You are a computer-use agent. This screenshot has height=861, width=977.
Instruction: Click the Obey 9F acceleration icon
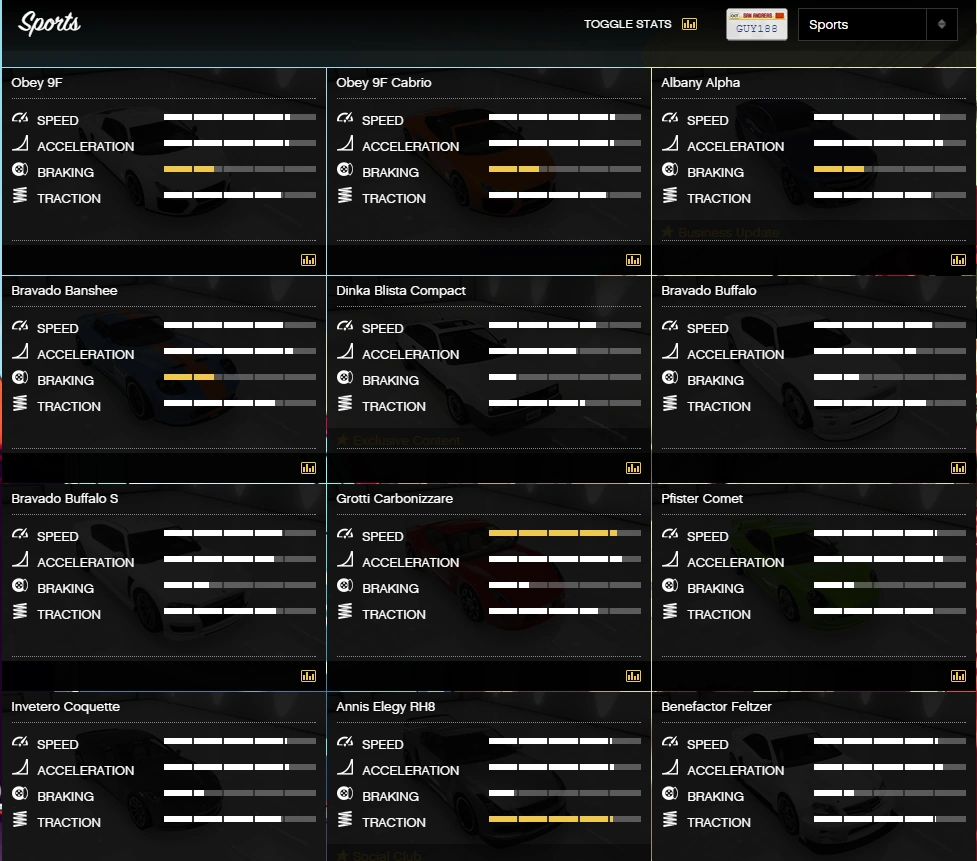click(20, 143)
